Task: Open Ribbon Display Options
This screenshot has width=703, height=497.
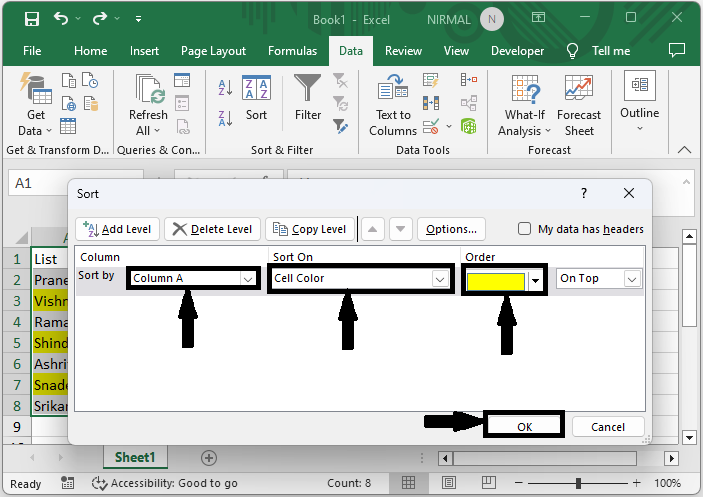Action: coord(538,17)
